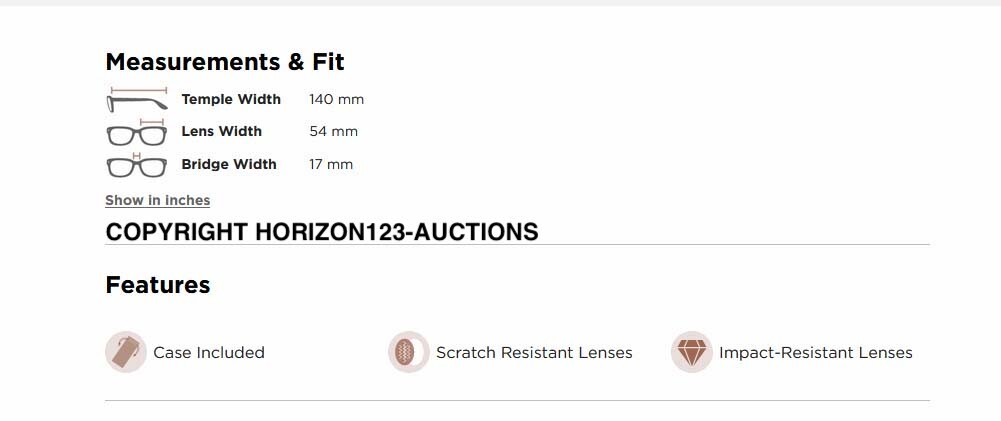
Task: Click the Temple Width label
Action: [x=231, y=99]
